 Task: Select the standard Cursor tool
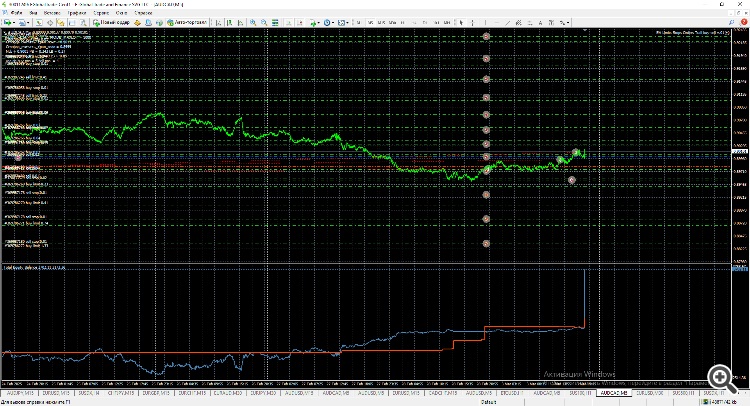(x=462, y=22)
